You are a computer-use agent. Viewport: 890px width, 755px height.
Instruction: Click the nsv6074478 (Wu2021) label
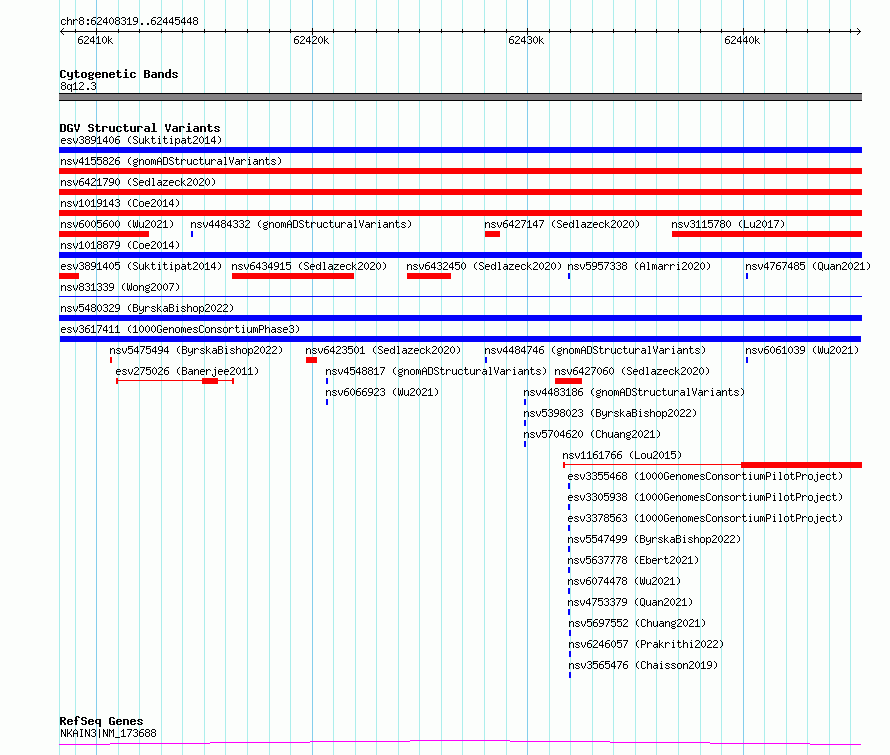(624, 581)
